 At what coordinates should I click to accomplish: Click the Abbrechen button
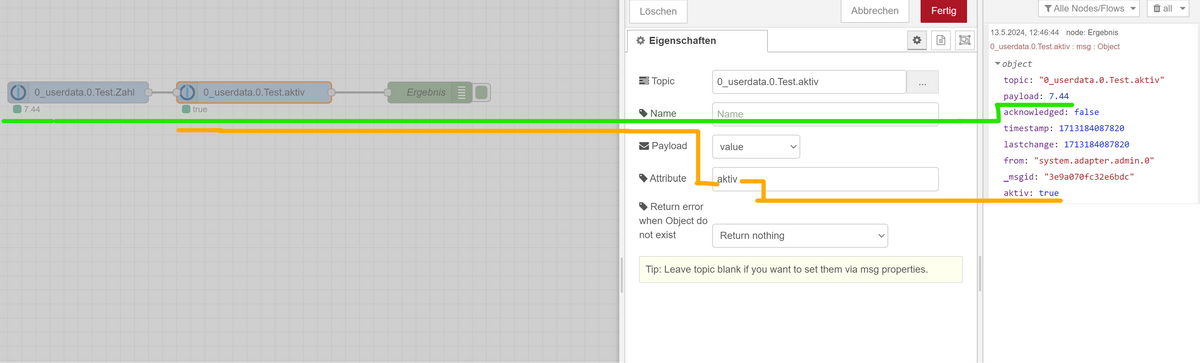coord(875,11)
